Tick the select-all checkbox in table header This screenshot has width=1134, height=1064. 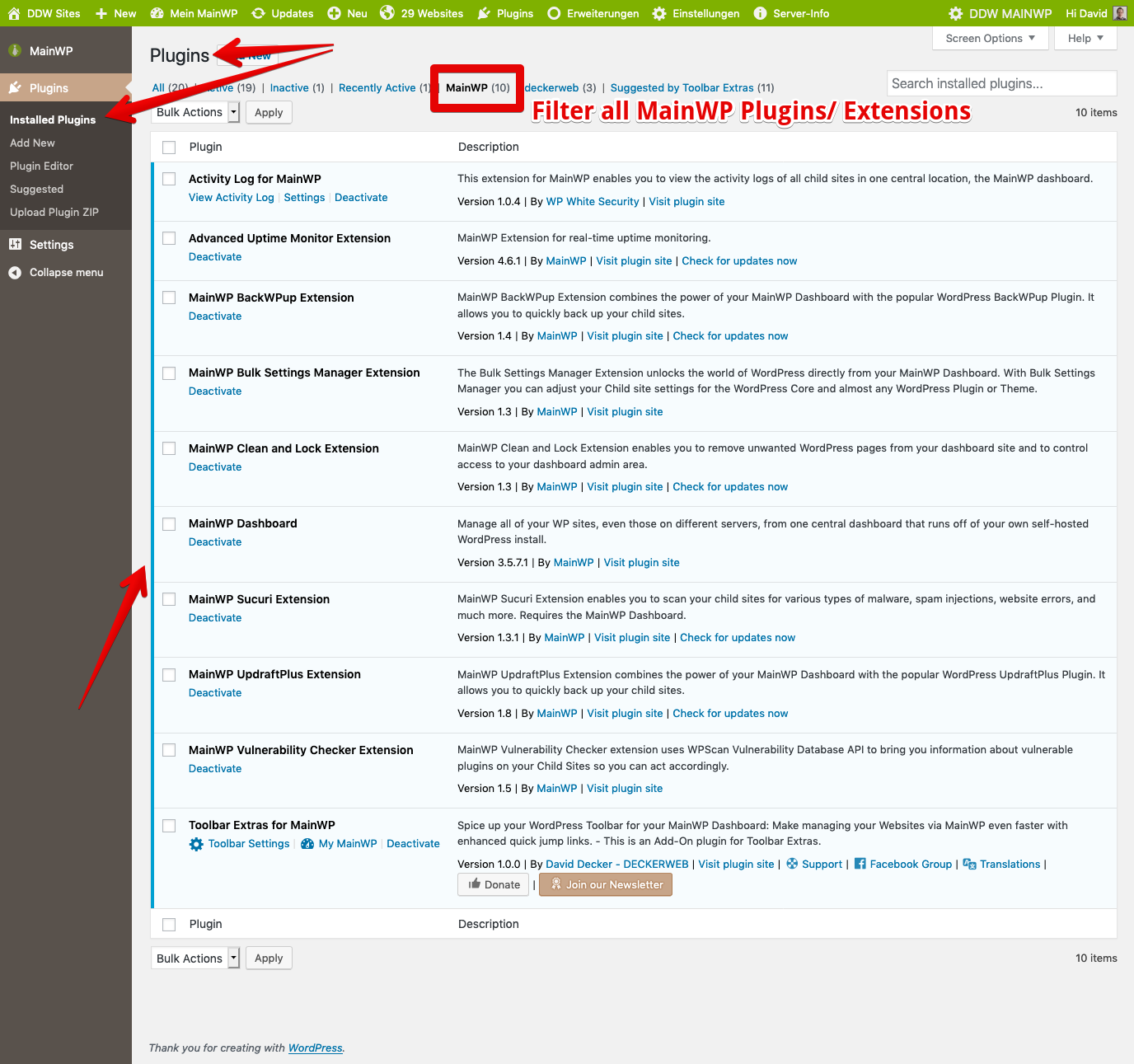pyautogui.click(x=169, y=148)
